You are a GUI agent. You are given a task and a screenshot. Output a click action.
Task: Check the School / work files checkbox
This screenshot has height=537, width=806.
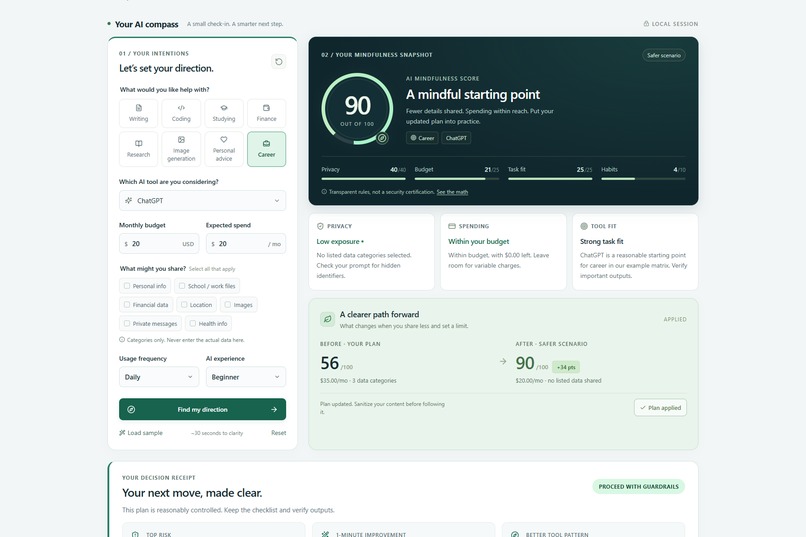point(182,286)
